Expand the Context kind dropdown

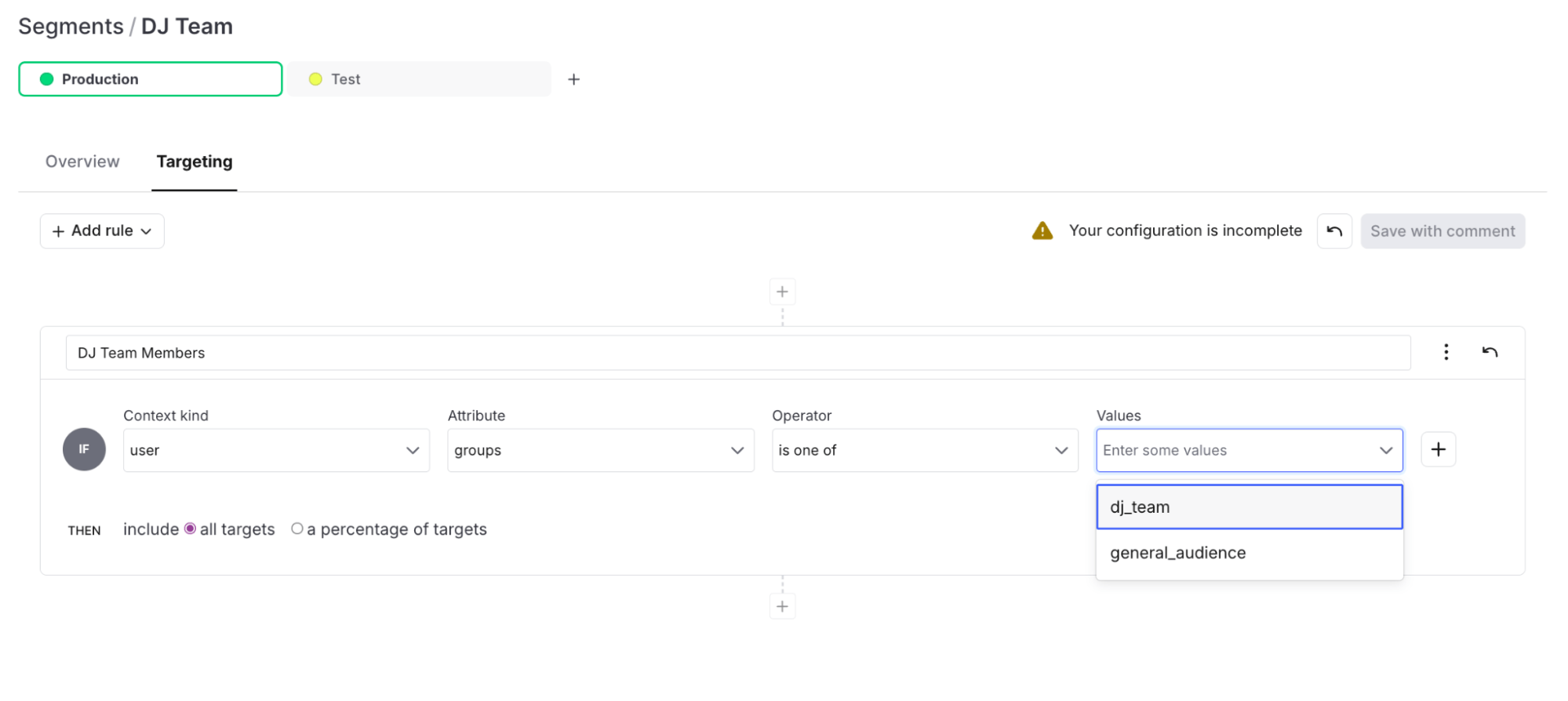point(276,450)
